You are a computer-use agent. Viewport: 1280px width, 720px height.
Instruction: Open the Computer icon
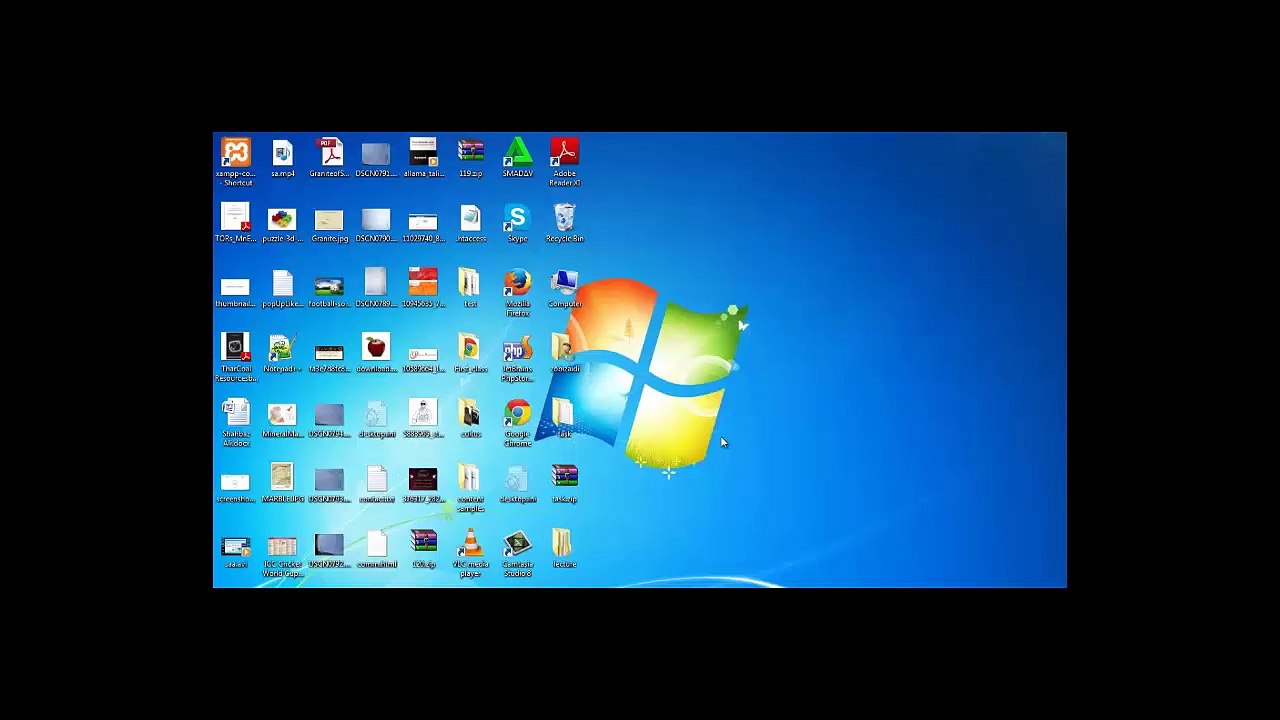point(564,283)
